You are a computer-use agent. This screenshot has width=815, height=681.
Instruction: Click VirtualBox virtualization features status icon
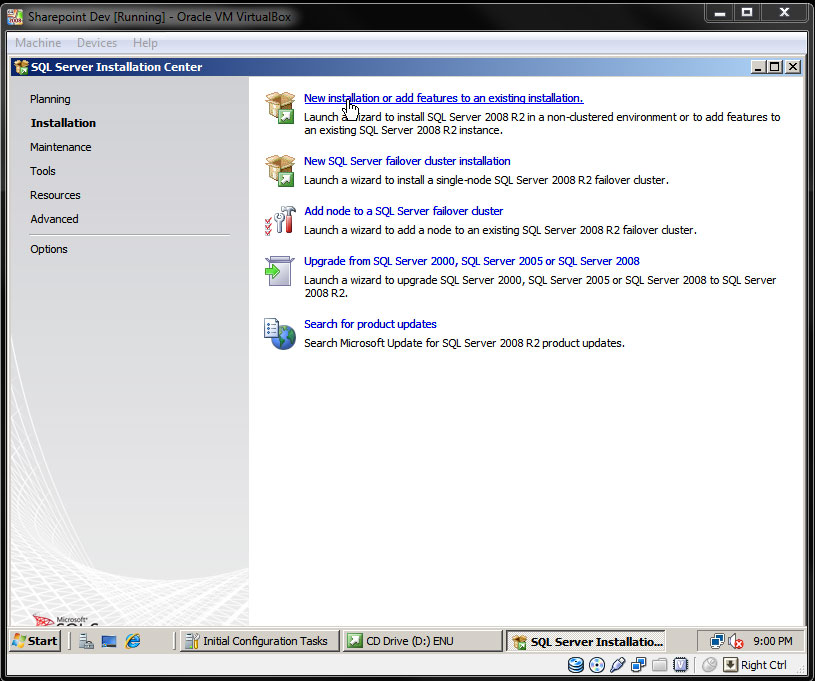click(x=680, y=665)
